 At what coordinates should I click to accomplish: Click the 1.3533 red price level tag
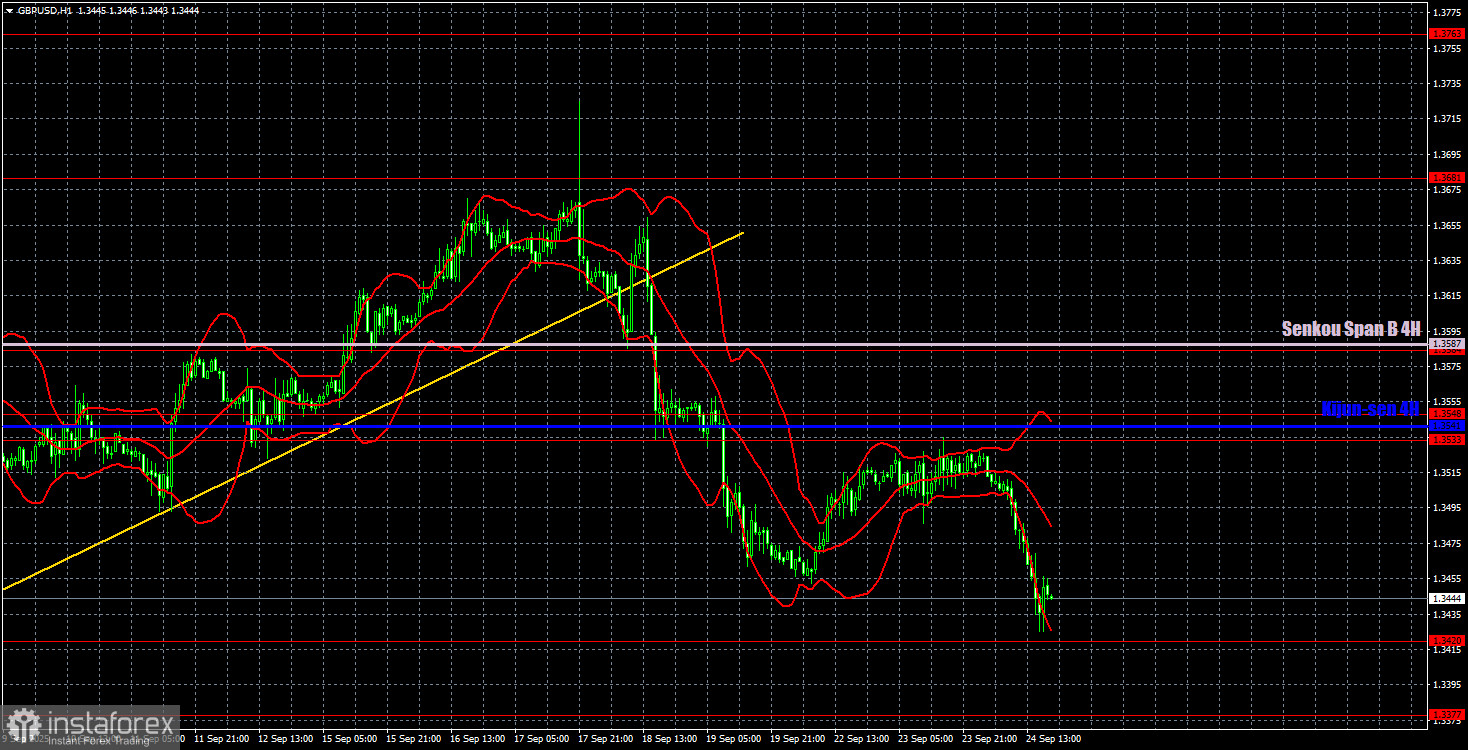coord(1448,440)
